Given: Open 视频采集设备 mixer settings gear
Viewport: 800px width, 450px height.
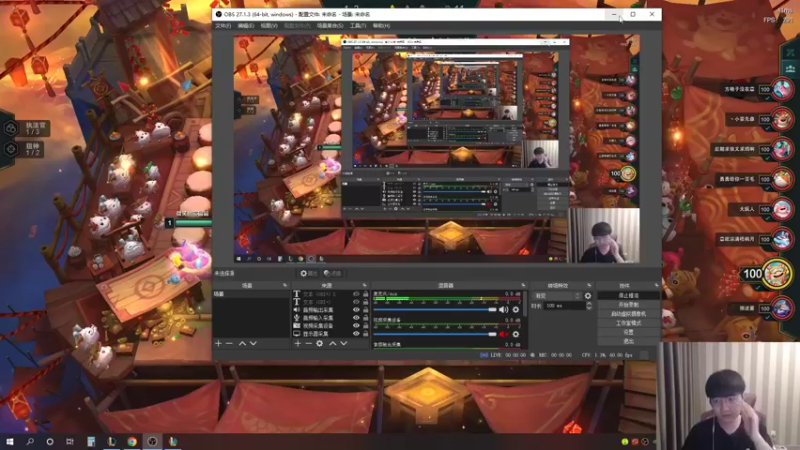Looking at the screenshot, I should coord(516,334).
